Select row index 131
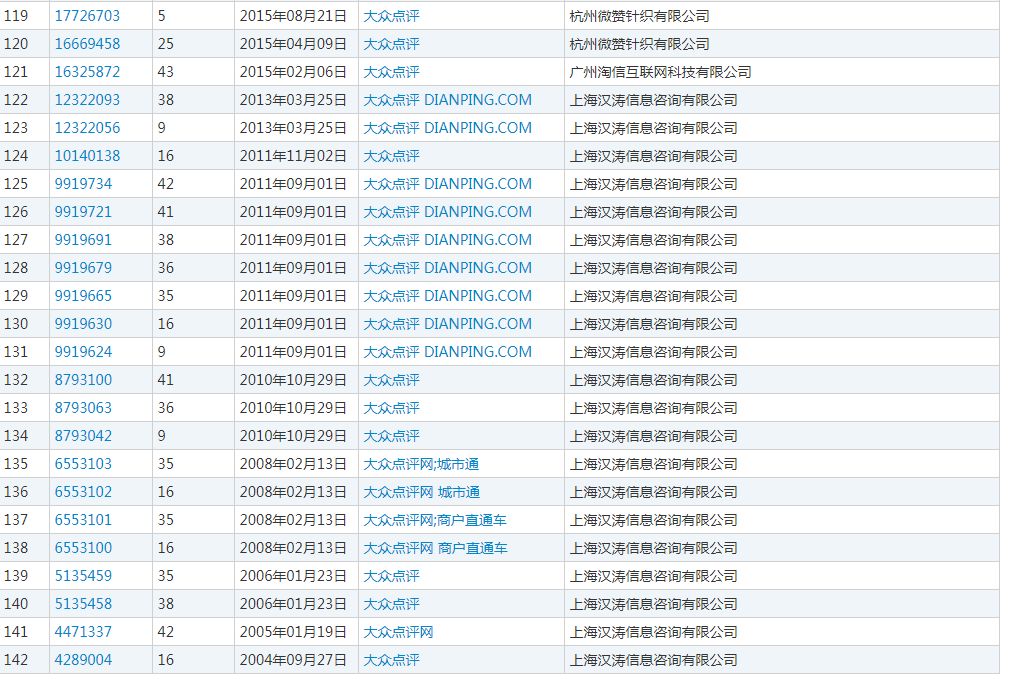The width and height of the screenshot is (1012, 679). point(15,352)
